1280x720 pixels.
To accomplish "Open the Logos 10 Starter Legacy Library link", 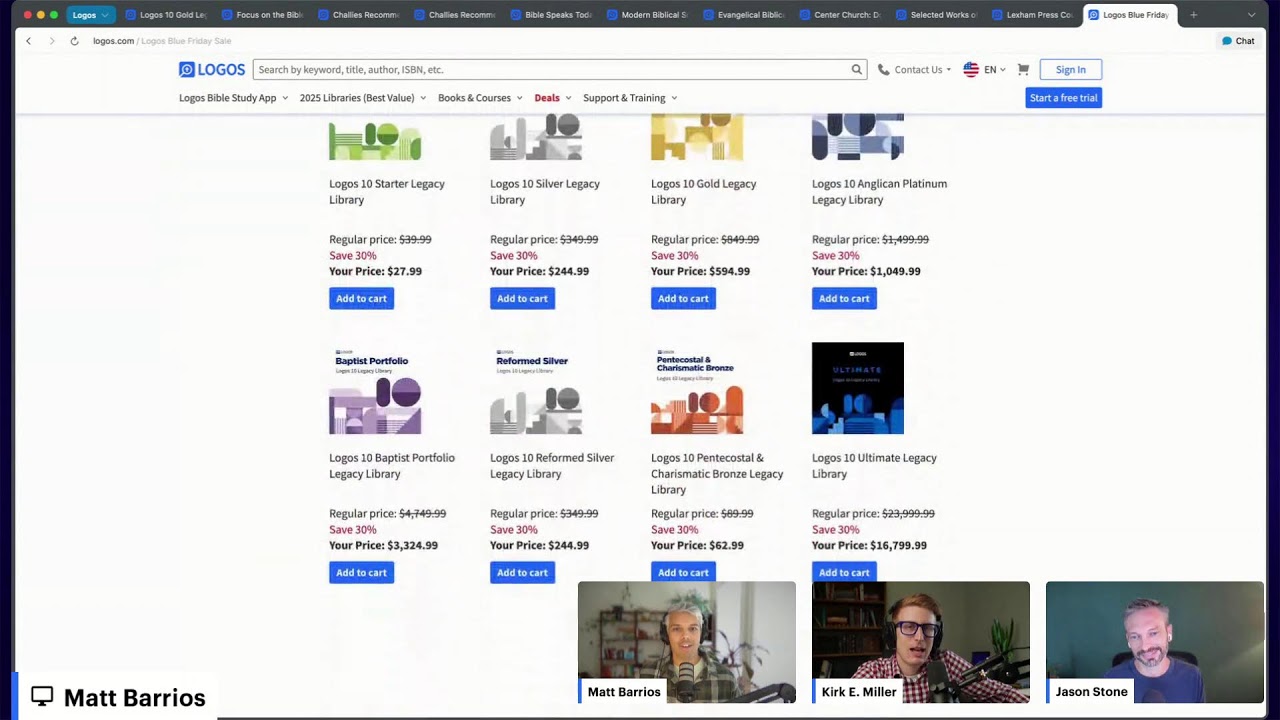I will (x=387, y=192).
